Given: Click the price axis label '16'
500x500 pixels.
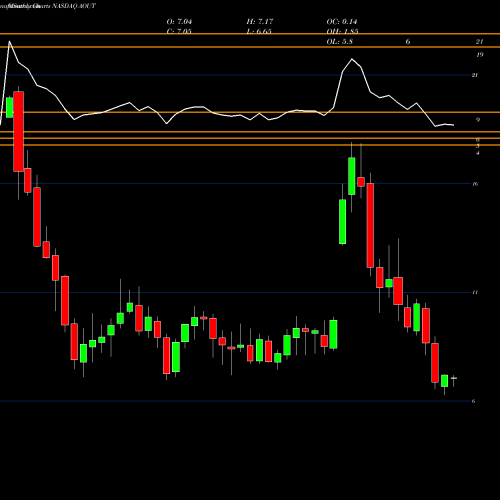Looking at the screenshot, I should point(475,184).
